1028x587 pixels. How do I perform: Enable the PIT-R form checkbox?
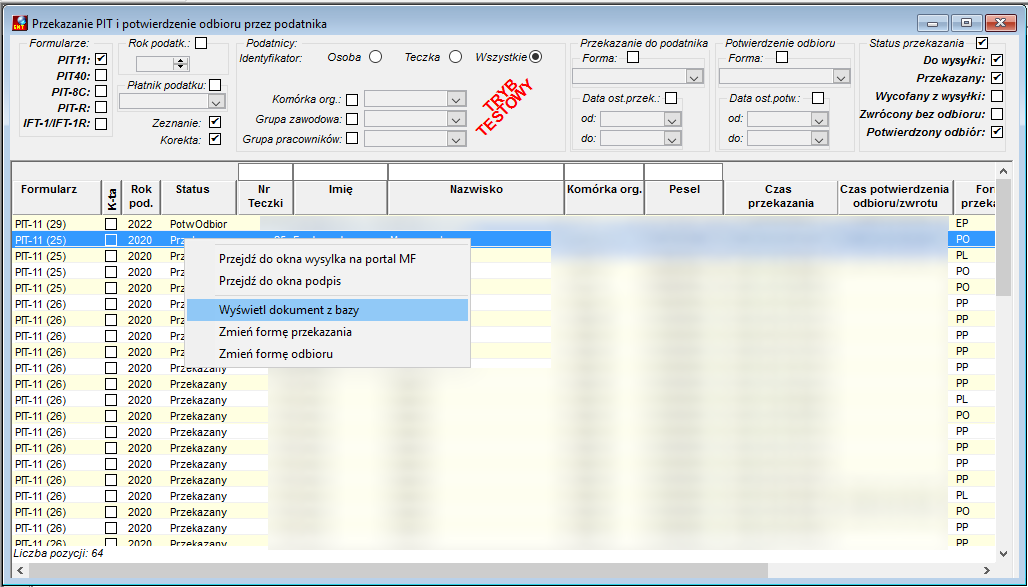(x=101, y=107)
